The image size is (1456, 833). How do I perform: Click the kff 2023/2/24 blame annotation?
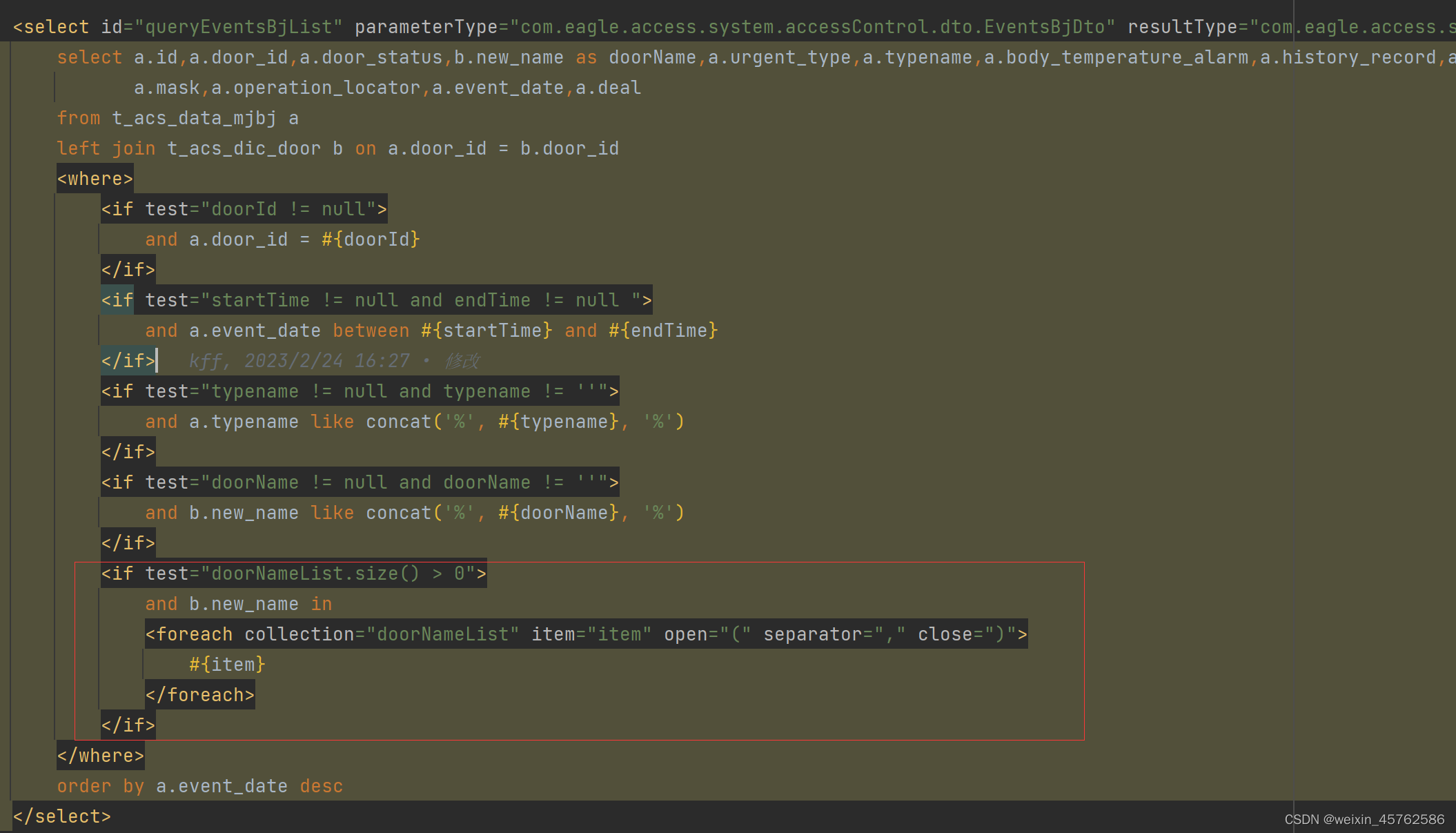pos(334,361)
